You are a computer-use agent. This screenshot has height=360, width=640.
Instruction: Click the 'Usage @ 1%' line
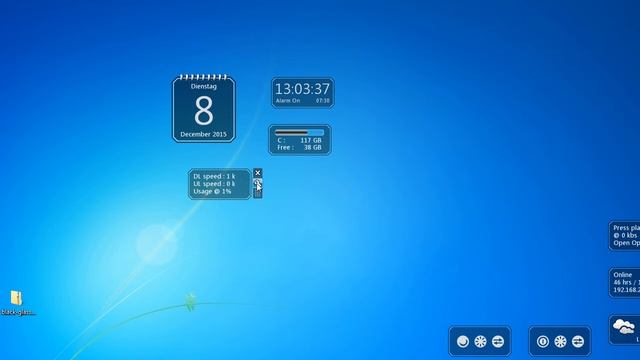coord(212,191)
